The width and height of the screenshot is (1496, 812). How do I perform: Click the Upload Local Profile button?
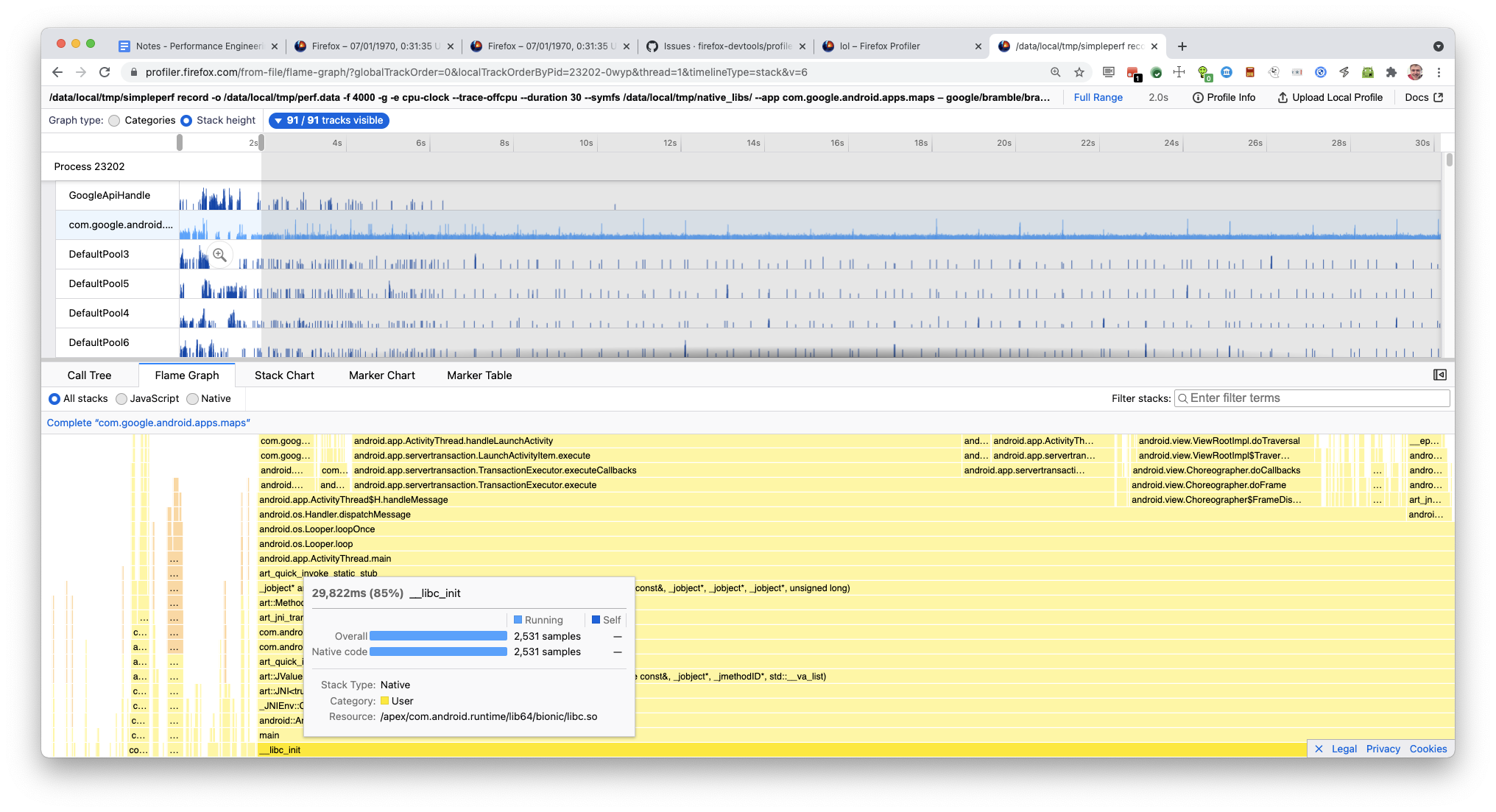pyautogui.click(x=1329, y=97)
